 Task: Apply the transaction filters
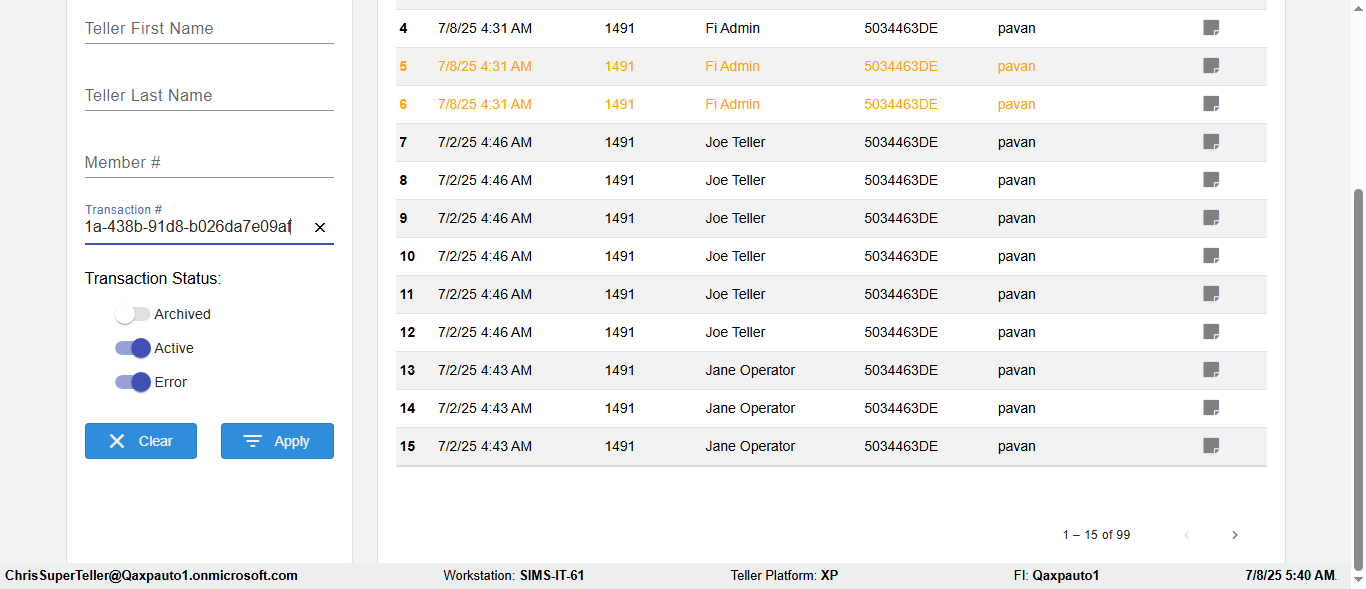pyautogui.click(x=277, y=441)
